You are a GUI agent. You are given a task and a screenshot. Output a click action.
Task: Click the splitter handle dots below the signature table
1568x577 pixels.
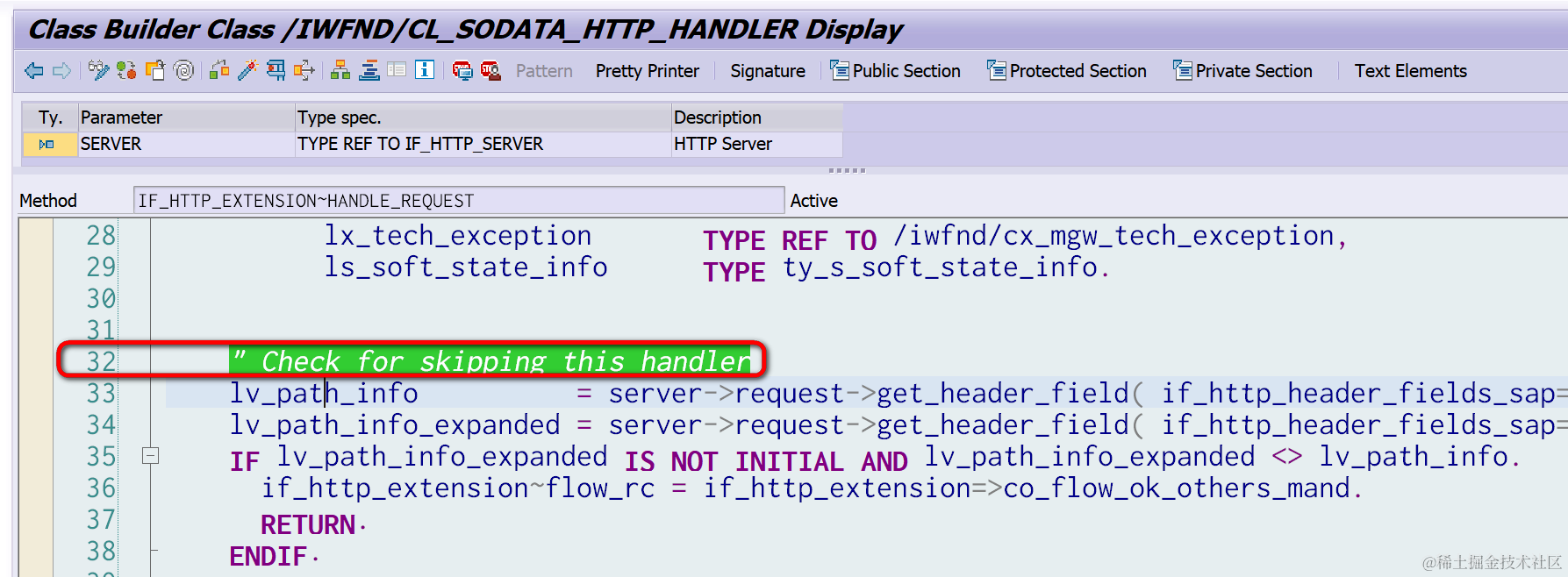[x=847, y=170]
